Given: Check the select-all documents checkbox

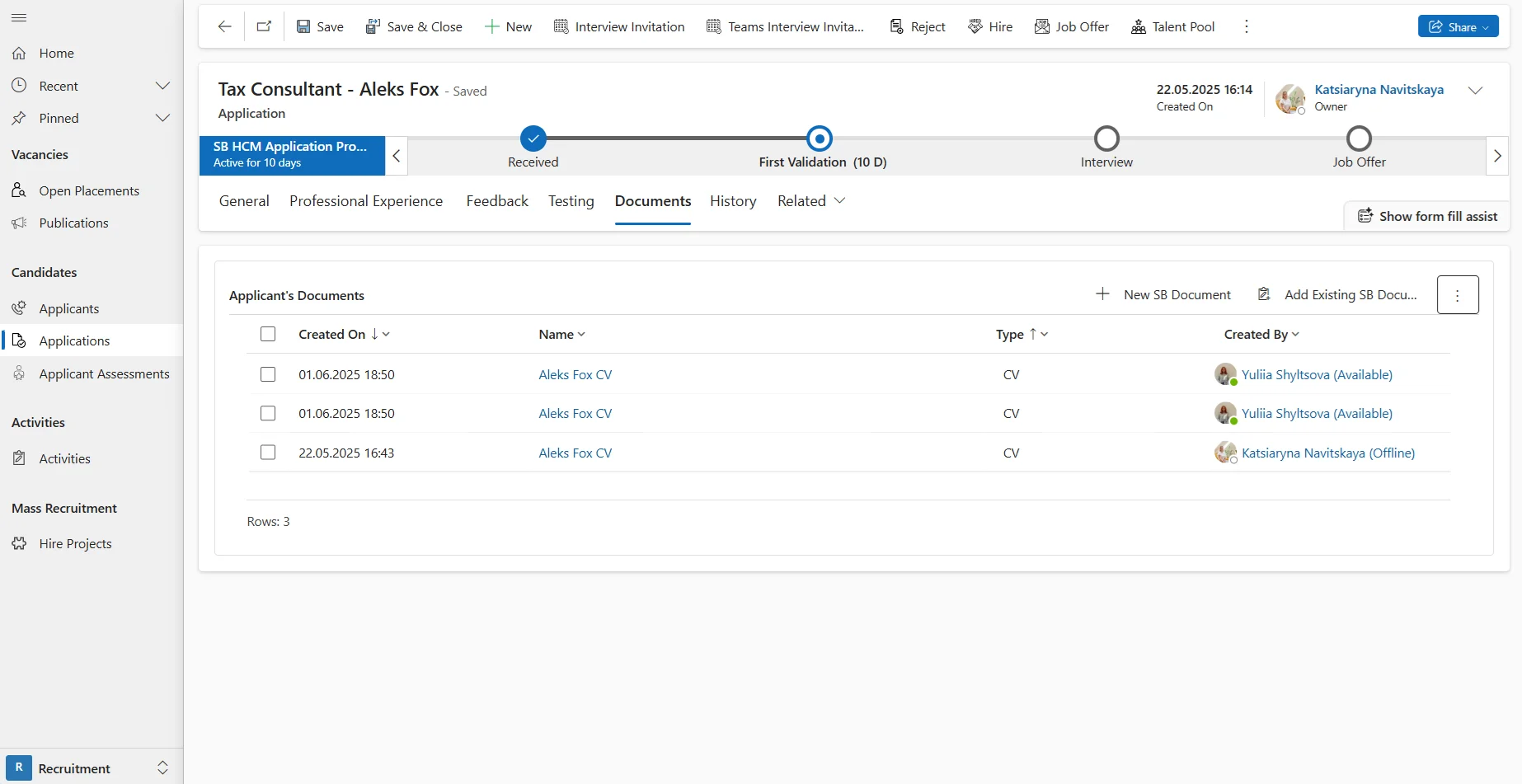Looking at the screenshot, I should [268, 334].
